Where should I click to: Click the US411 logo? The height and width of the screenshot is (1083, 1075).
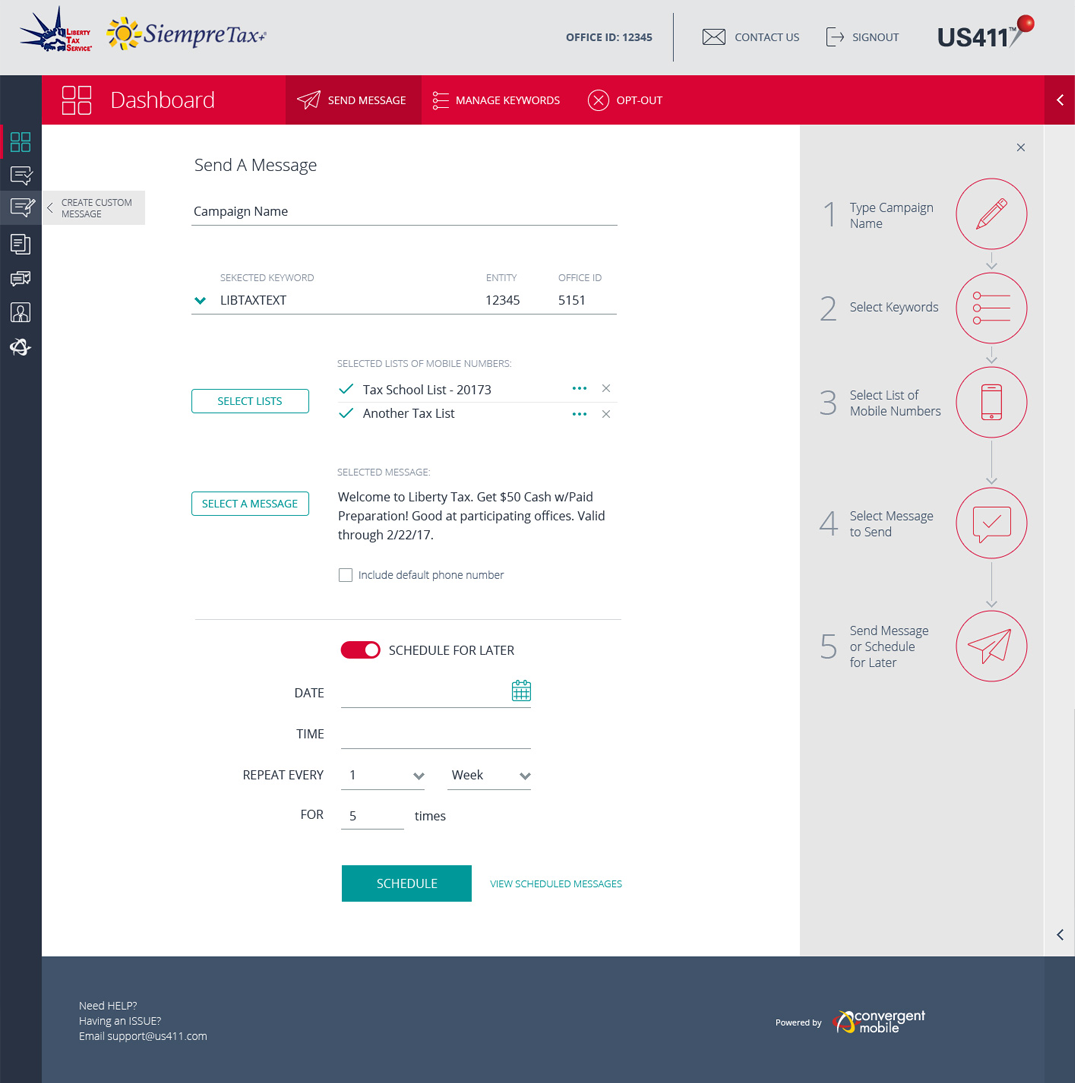985,33
